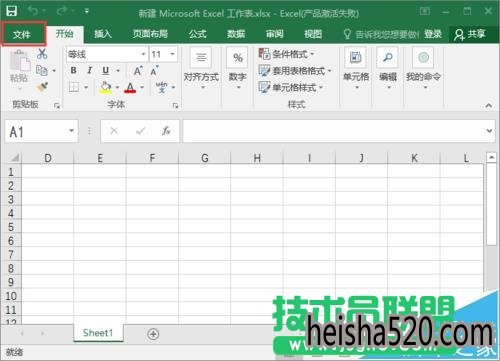
Task: Click the Redo arrow icon
Action: coord(62,11)
